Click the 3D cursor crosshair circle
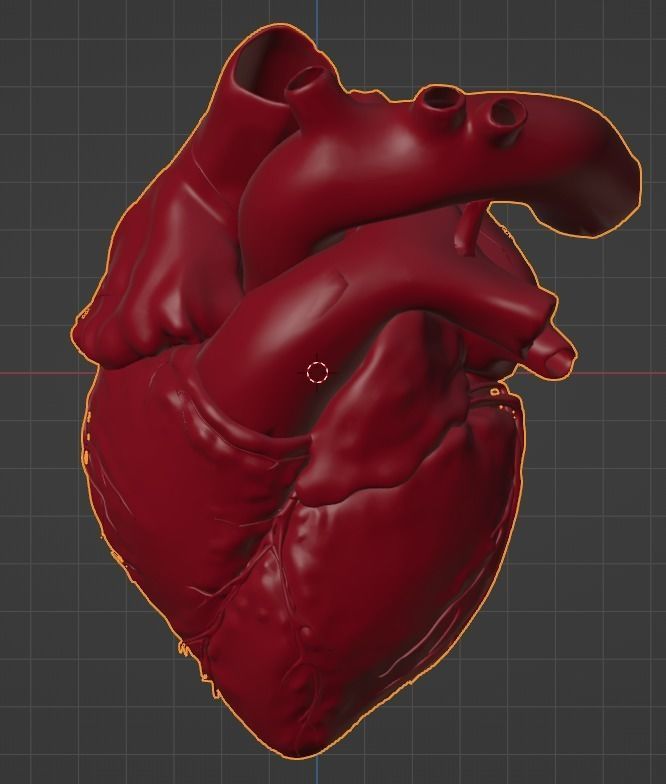The width and height of the screenshot is (666, 784). tap(317, 372)
